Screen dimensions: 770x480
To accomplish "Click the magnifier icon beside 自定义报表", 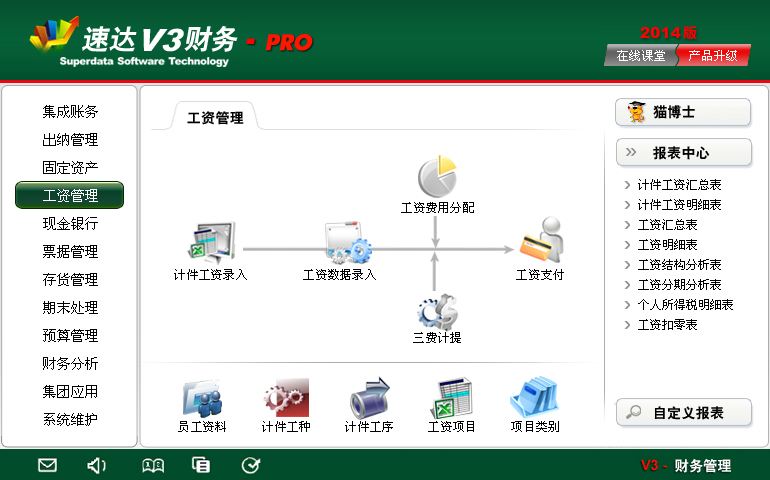I will [633, 412].
